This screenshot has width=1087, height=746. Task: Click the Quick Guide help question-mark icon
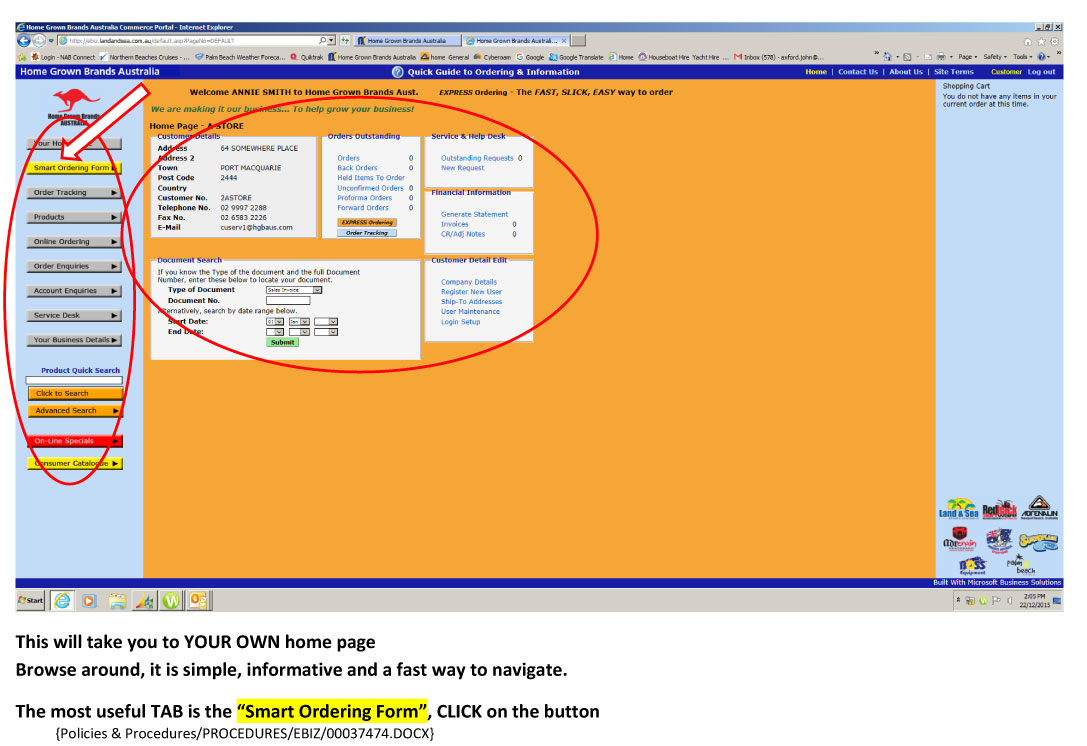398,72
